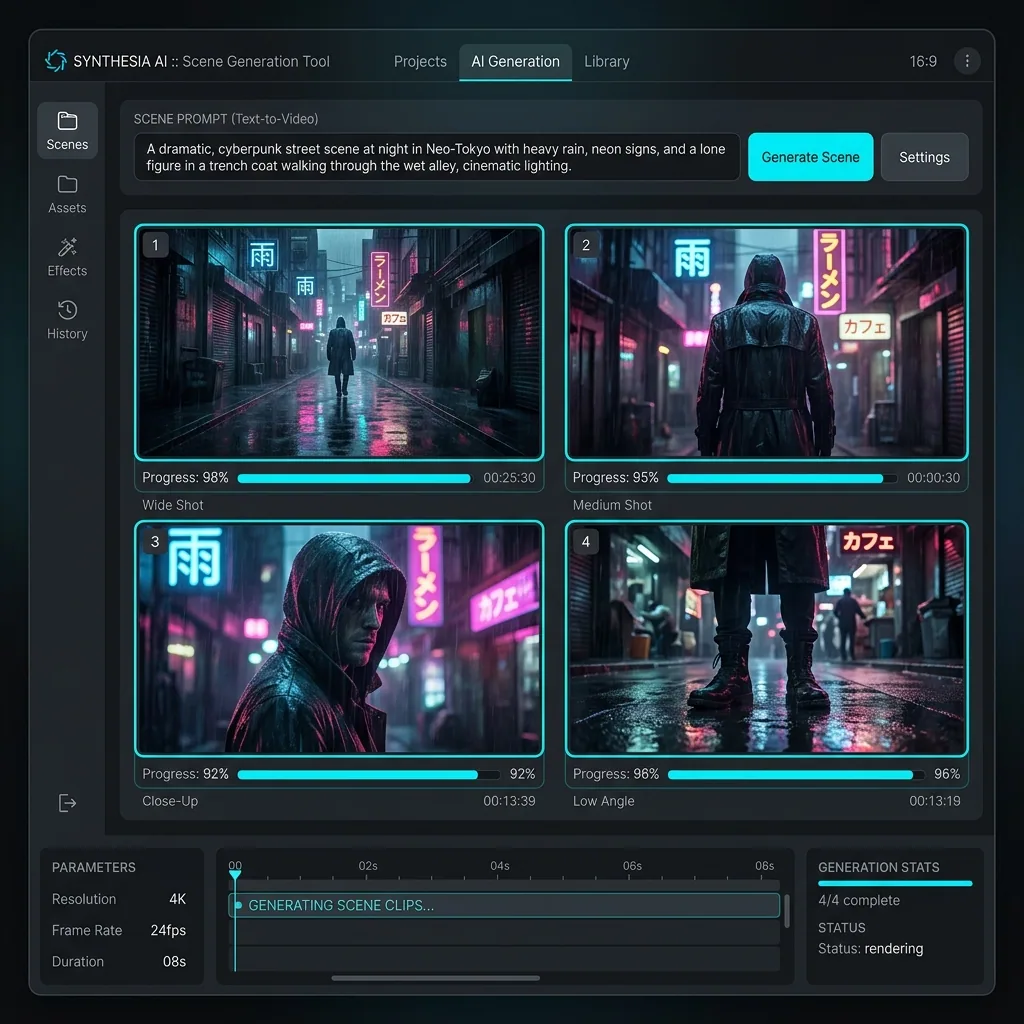1024x1024 pixels.
Task: Click the scene prompt text field
Action: (x=437, y=157)
